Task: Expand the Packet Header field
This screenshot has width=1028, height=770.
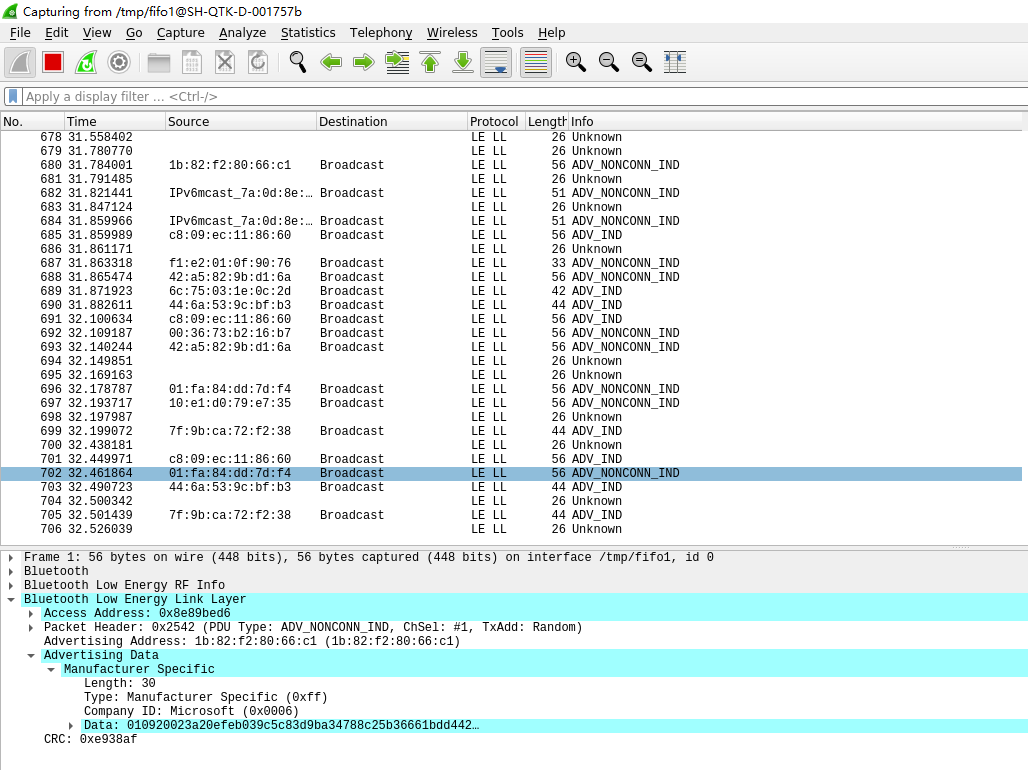Action: coord(31,627)
